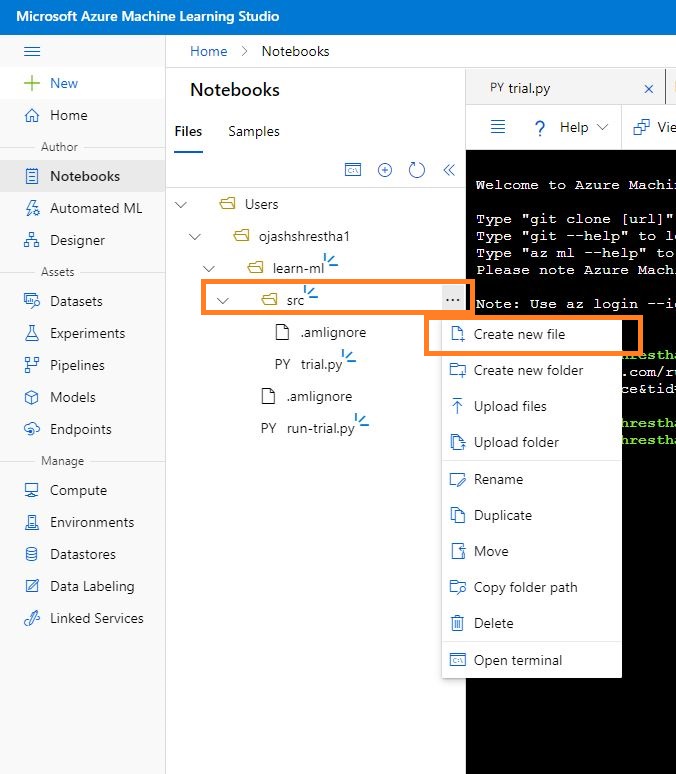Choose Move from context menu
The width and height of the screenshot is (676, 774).
point(531,551)
